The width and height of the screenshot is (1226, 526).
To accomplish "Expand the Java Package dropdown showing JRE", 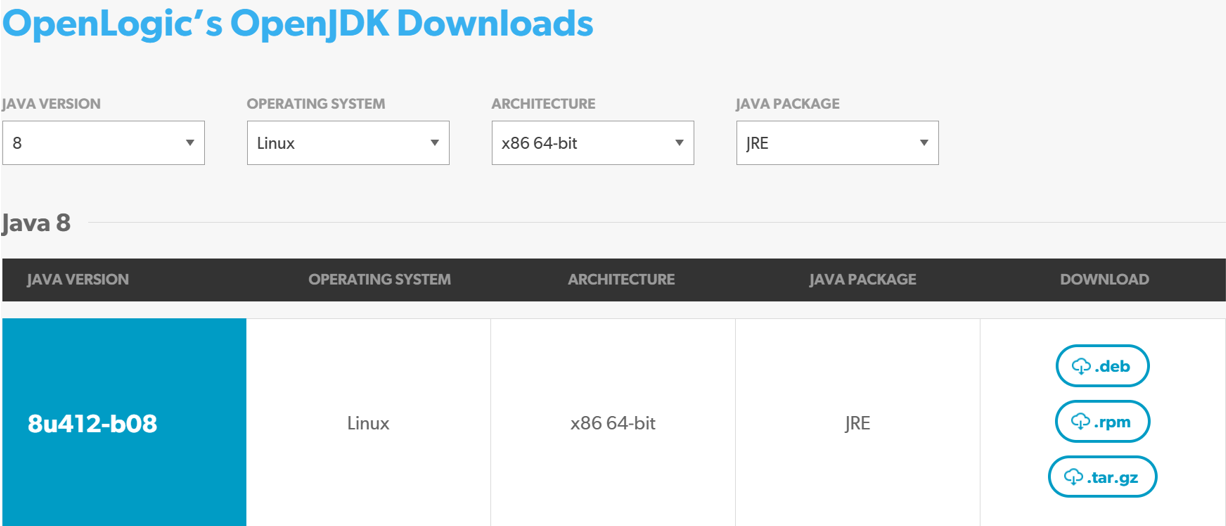I will [837, 143].
